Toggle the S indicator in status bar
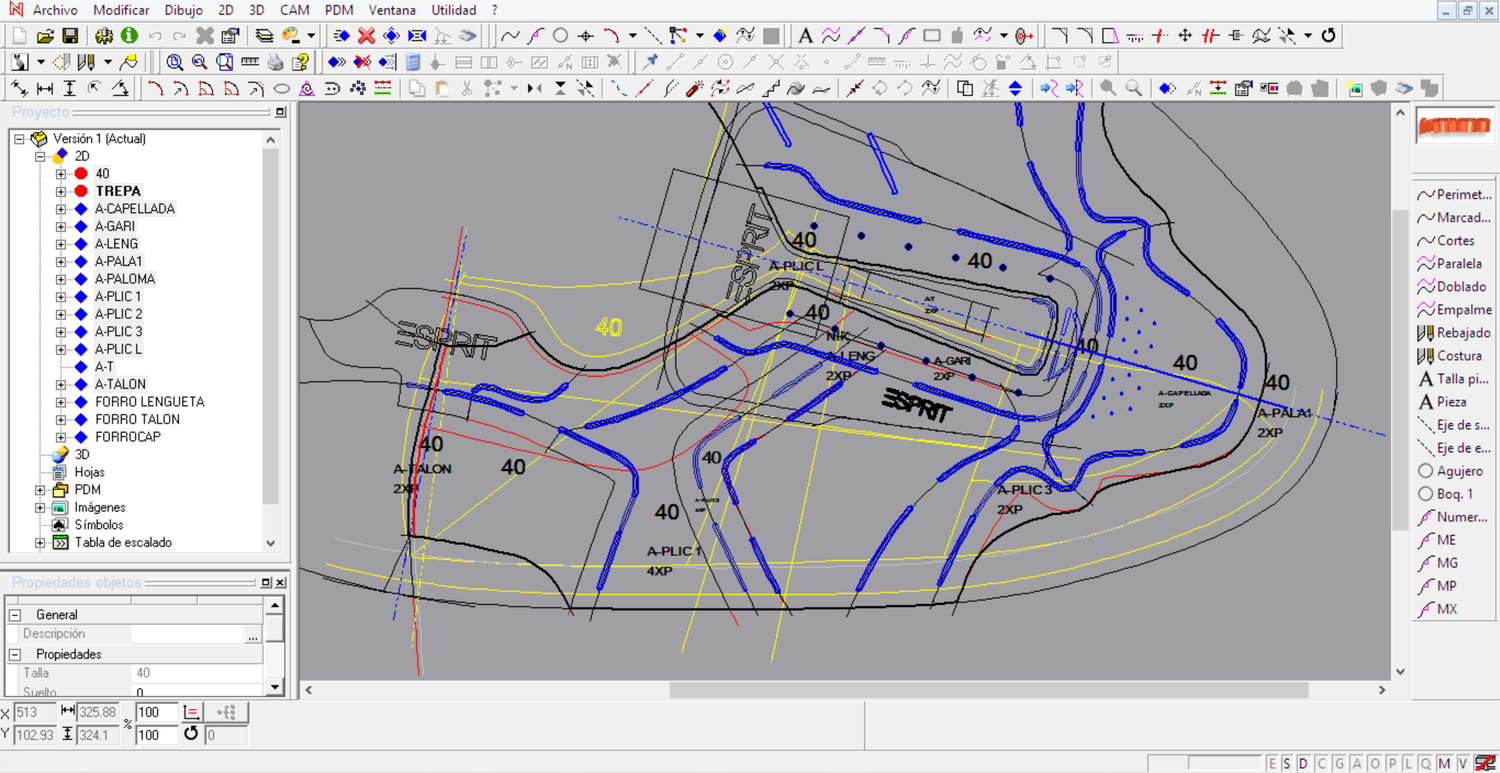 [1287, 764]
